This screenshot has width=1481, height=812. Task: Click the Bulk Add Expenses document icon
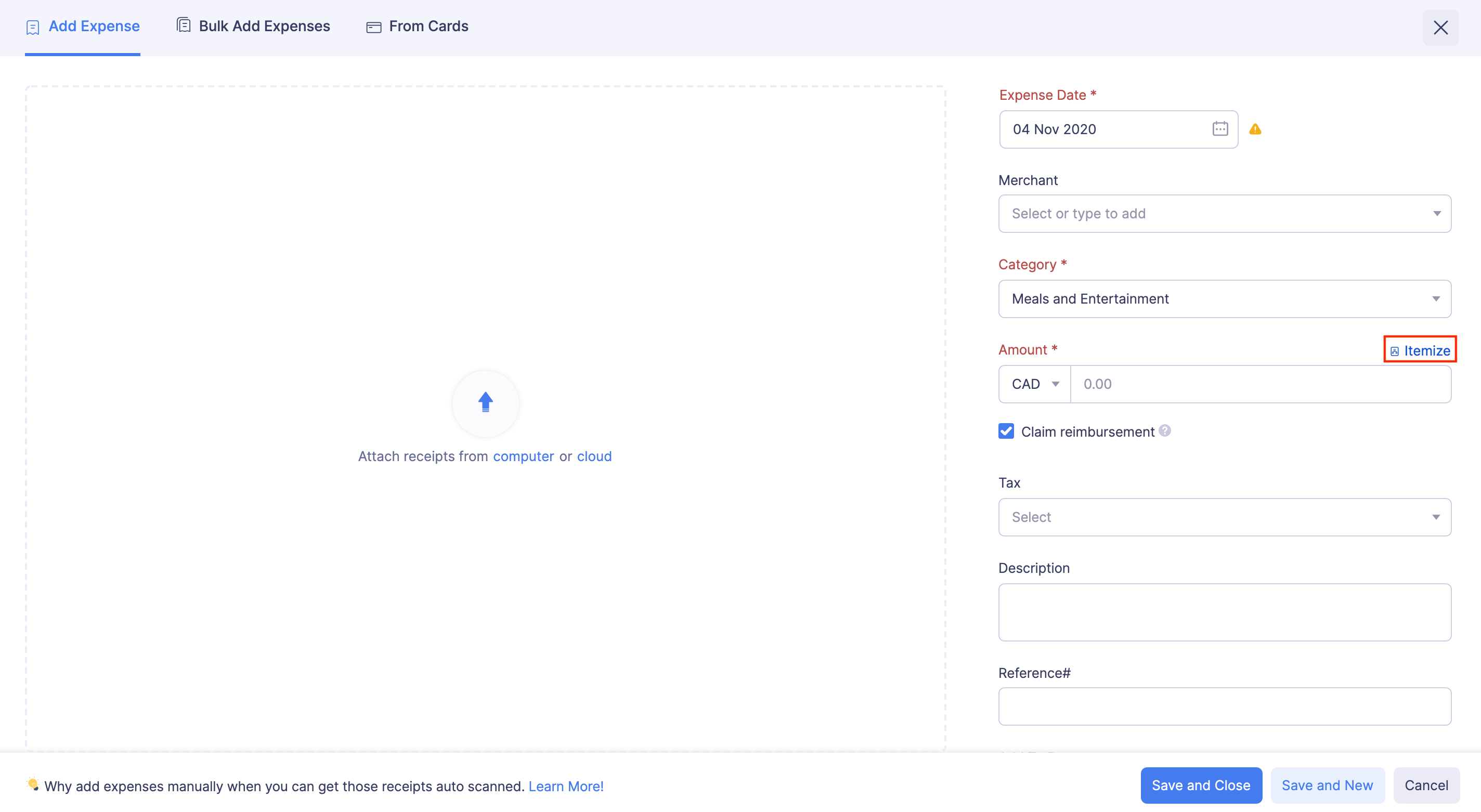coord(183,25)
